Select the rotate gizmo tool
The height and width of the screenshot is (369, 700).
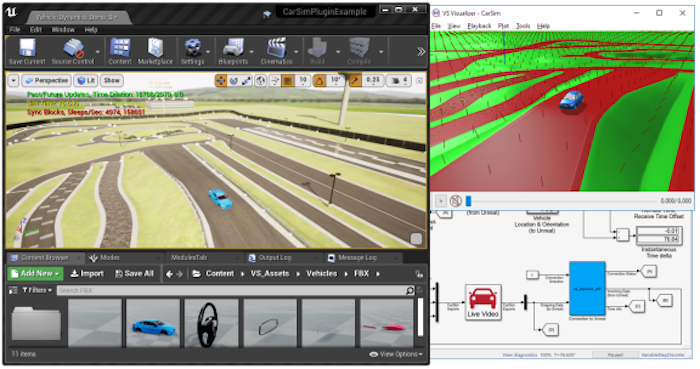233,81
